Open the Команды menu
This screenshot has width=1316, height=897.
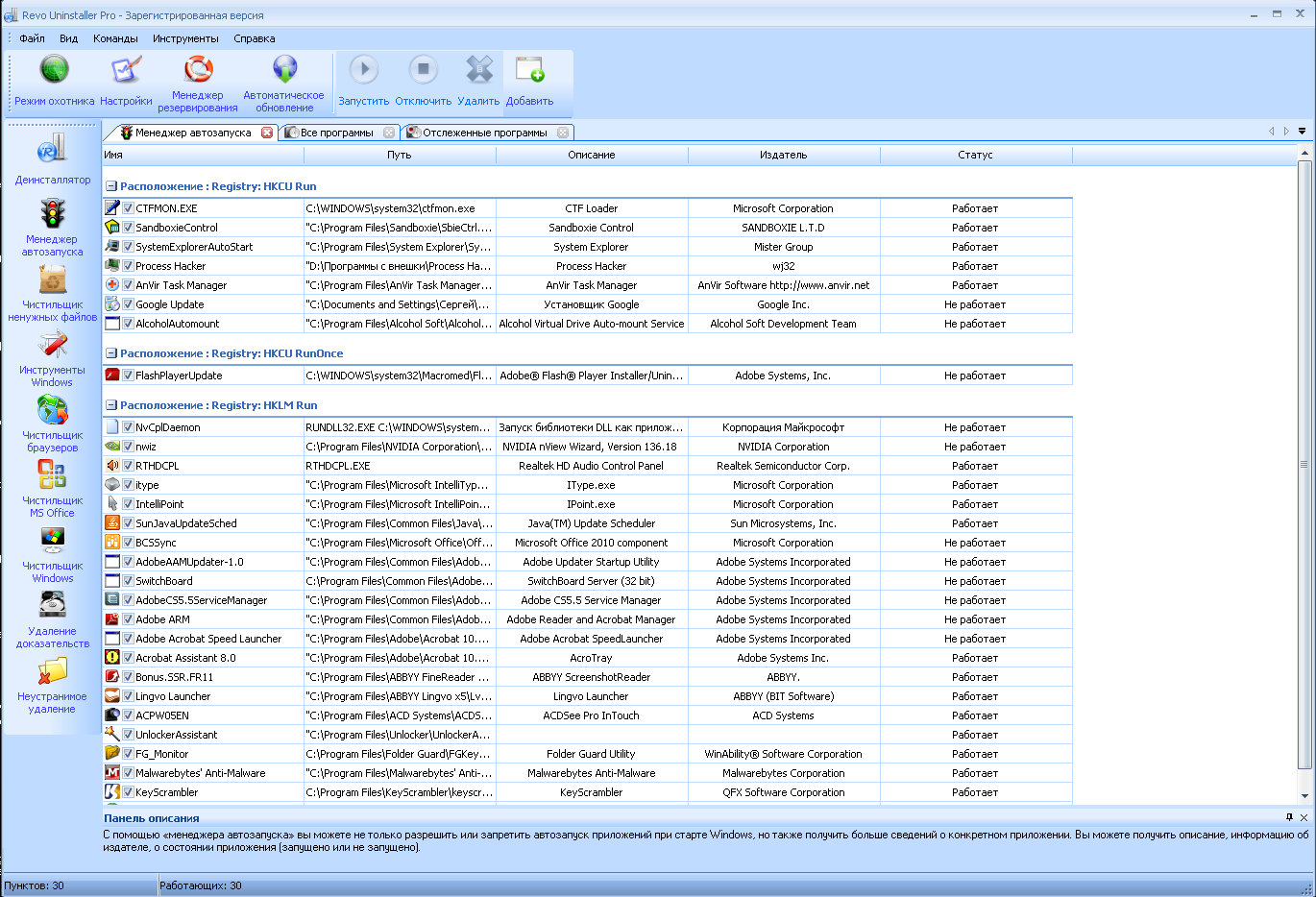[115, 38]
